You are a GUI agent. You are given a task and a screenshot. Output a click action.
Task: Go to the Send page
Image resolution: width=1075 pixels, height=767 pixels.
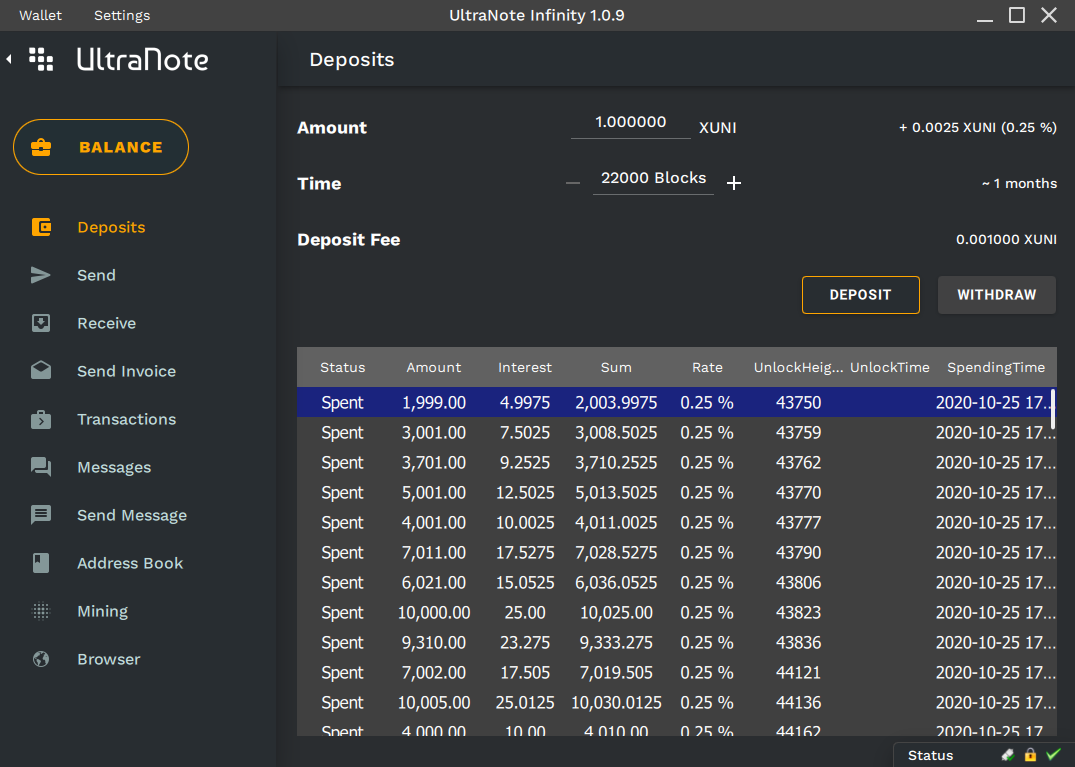pyautogui.click(x=96, y=275)
